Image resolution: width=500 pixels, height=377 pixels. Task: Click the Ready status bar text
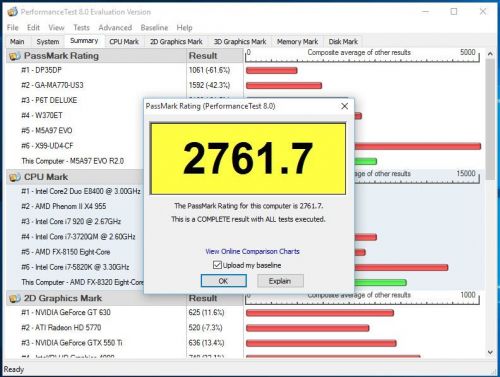pos(14,369)
